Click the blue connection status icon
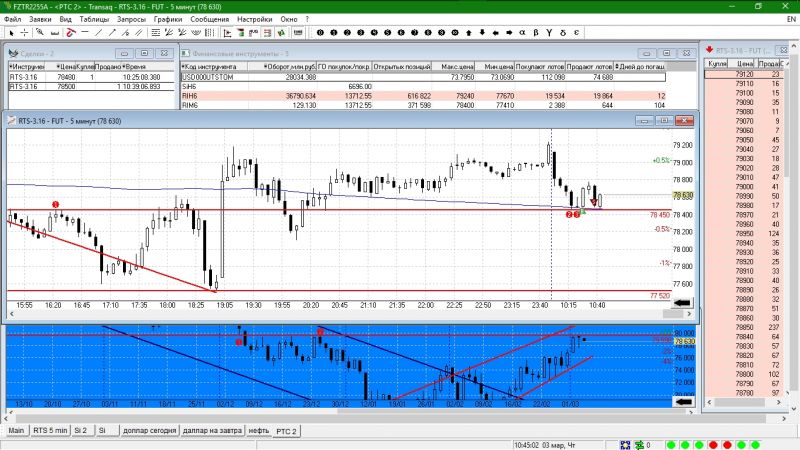This screenshot has width=800, height=450. point(625,445)
